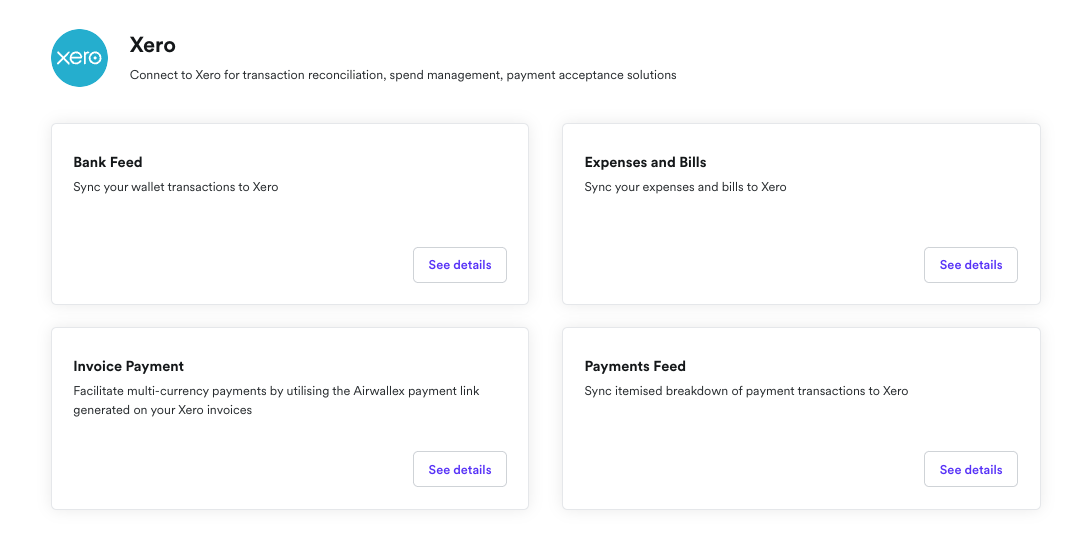The width and height of the screenshot is (1079, 539).
Task: Click the Payments Feed title
Action: click(635, 366)
